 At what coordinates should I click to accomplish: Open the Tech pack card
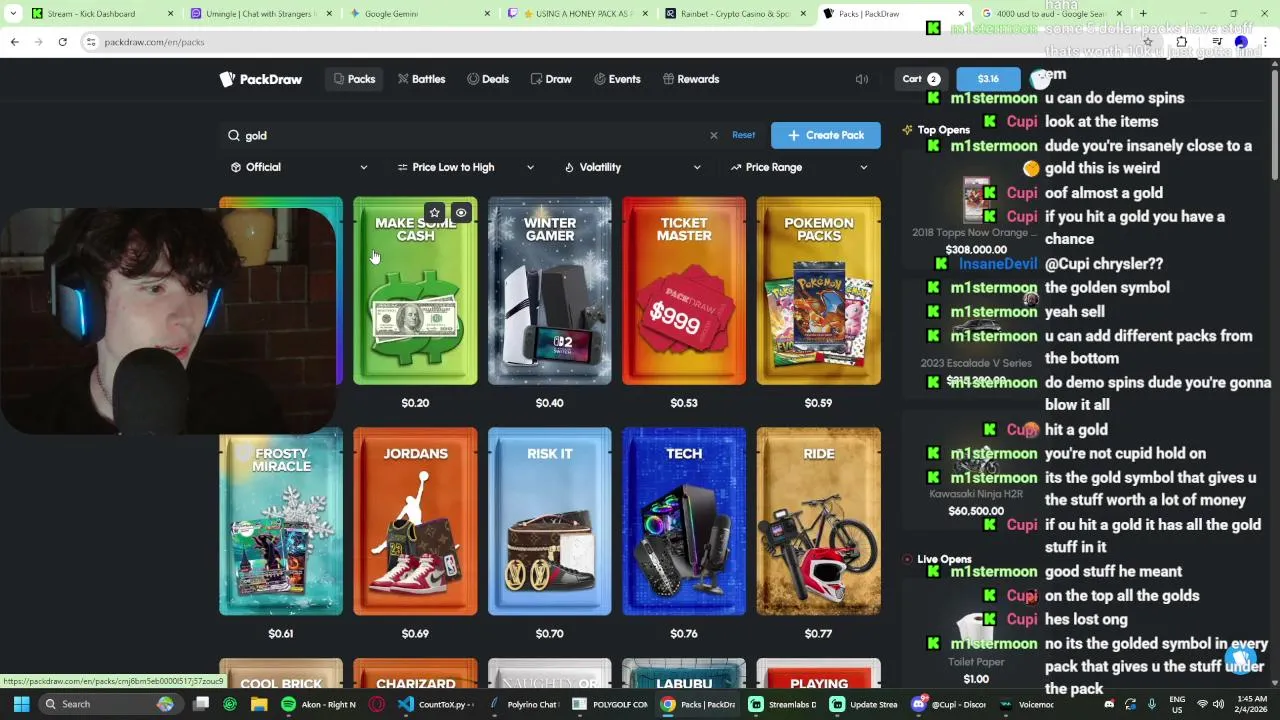(684, 521)
